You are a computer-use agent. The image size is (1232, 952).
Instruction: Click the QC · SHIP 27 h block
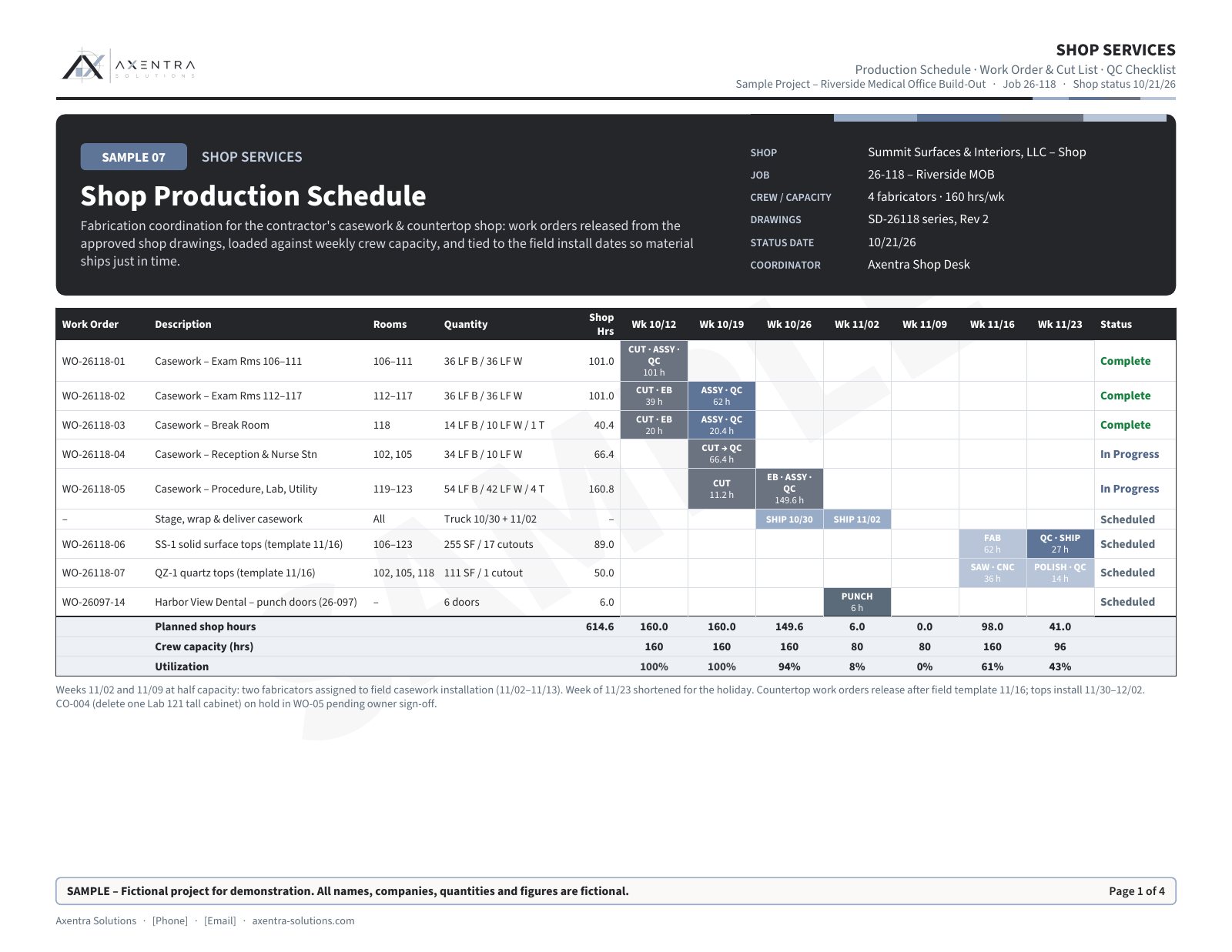click(1060, 544)
